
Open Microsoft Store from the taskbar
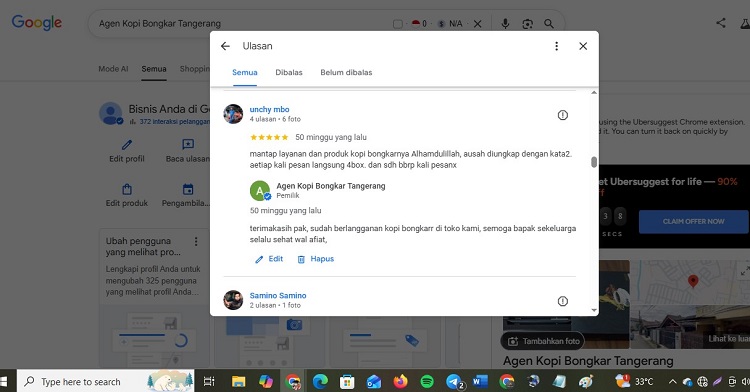[347, 381]
